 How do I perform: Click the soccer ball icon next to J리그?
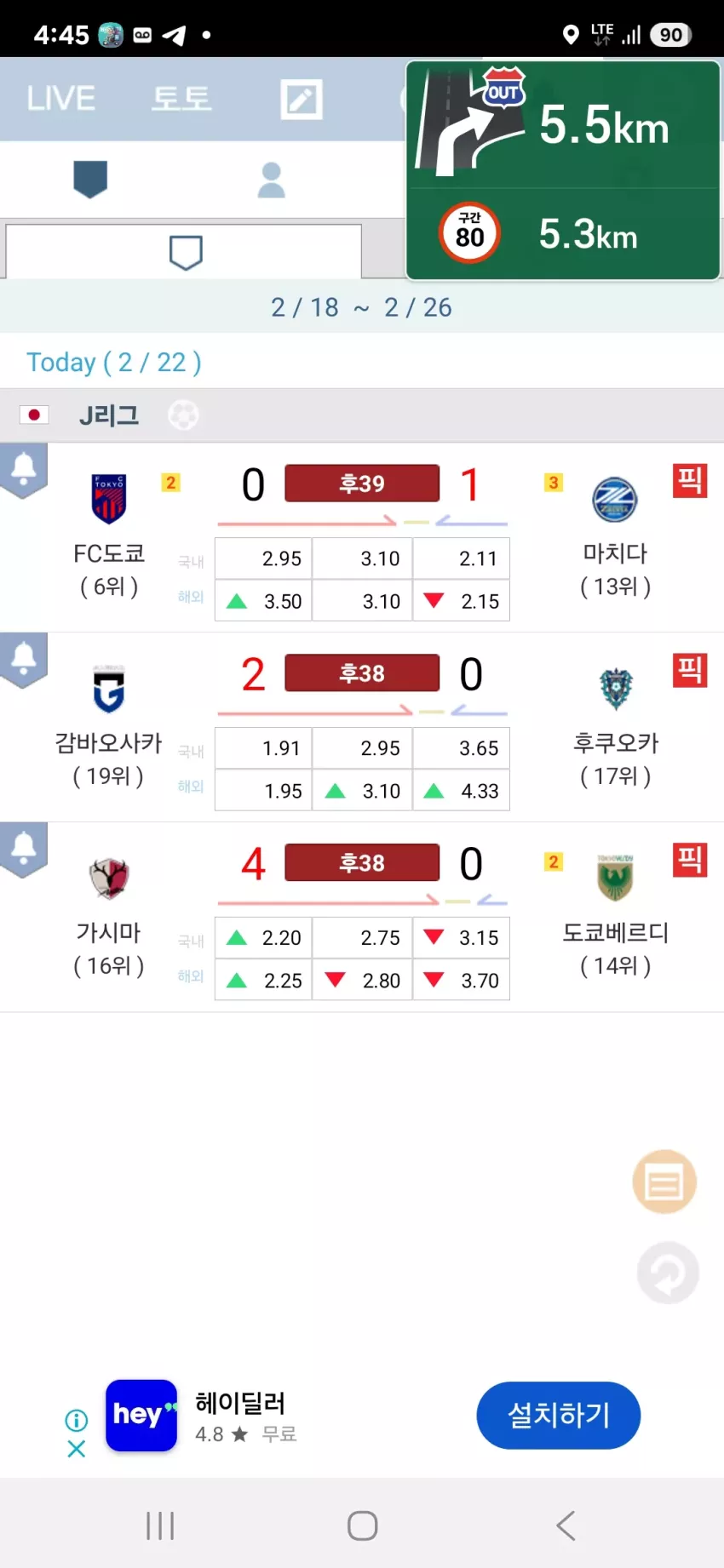point(183,415)
